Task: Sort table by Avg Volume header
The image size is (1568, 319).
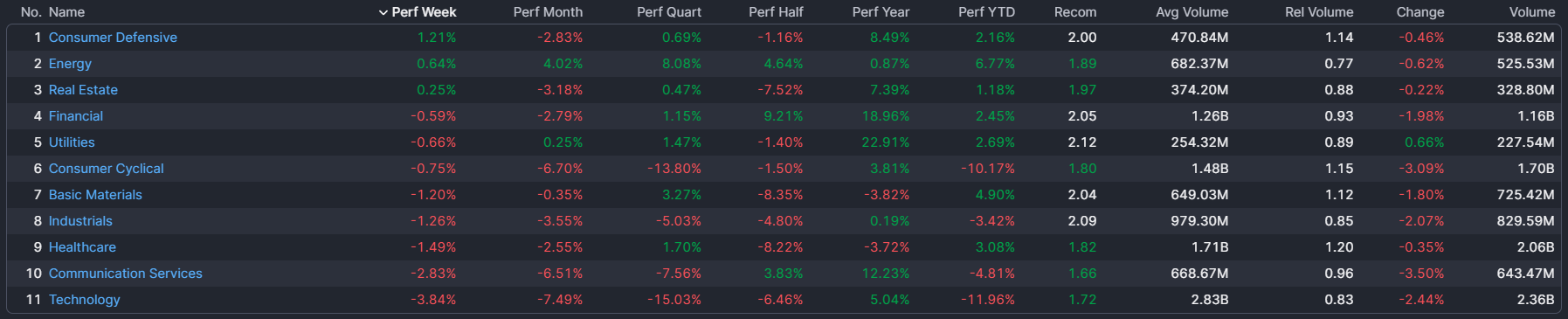Action: pos(1192,12)
